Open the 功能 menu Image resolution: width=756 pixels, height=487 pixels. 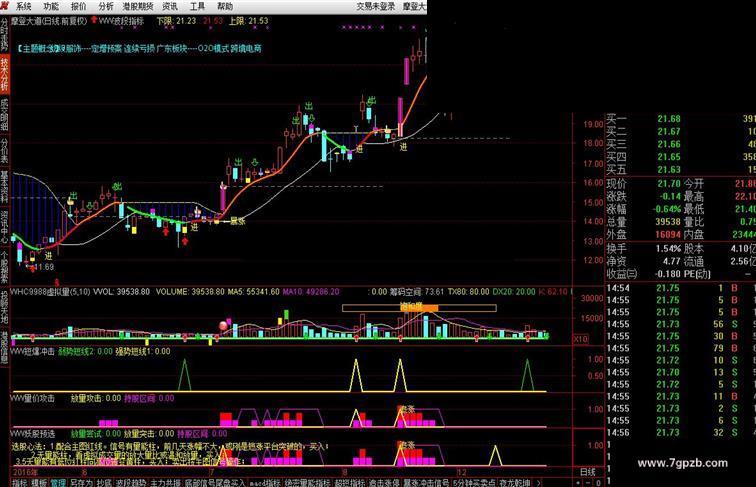coord(51,6)
